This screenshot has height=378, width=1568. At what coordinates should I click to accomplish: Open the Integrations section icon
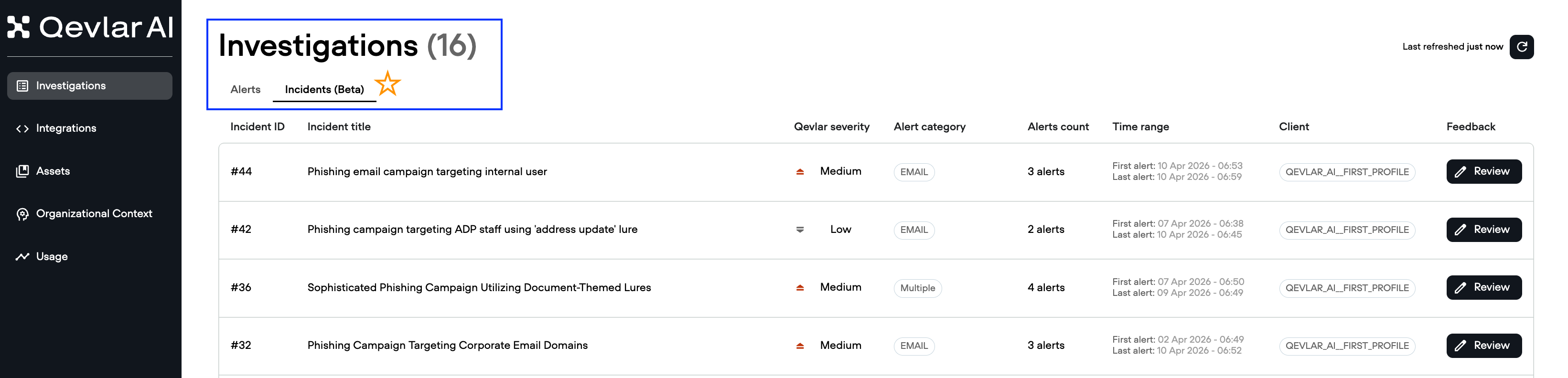click(x=23, y=128)
